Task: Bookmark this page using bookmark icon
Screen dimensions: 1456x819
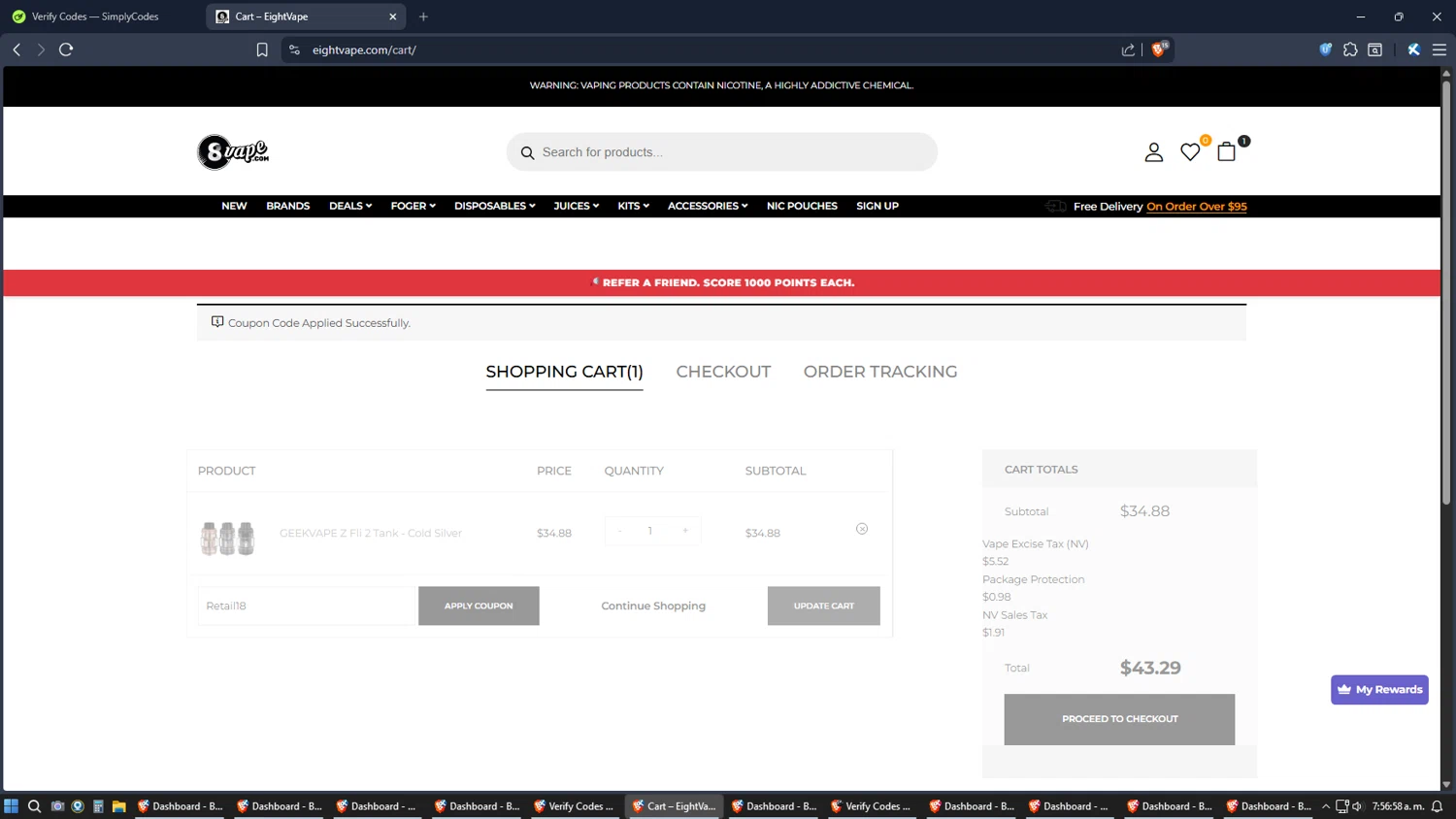Action: pos(262,49)
